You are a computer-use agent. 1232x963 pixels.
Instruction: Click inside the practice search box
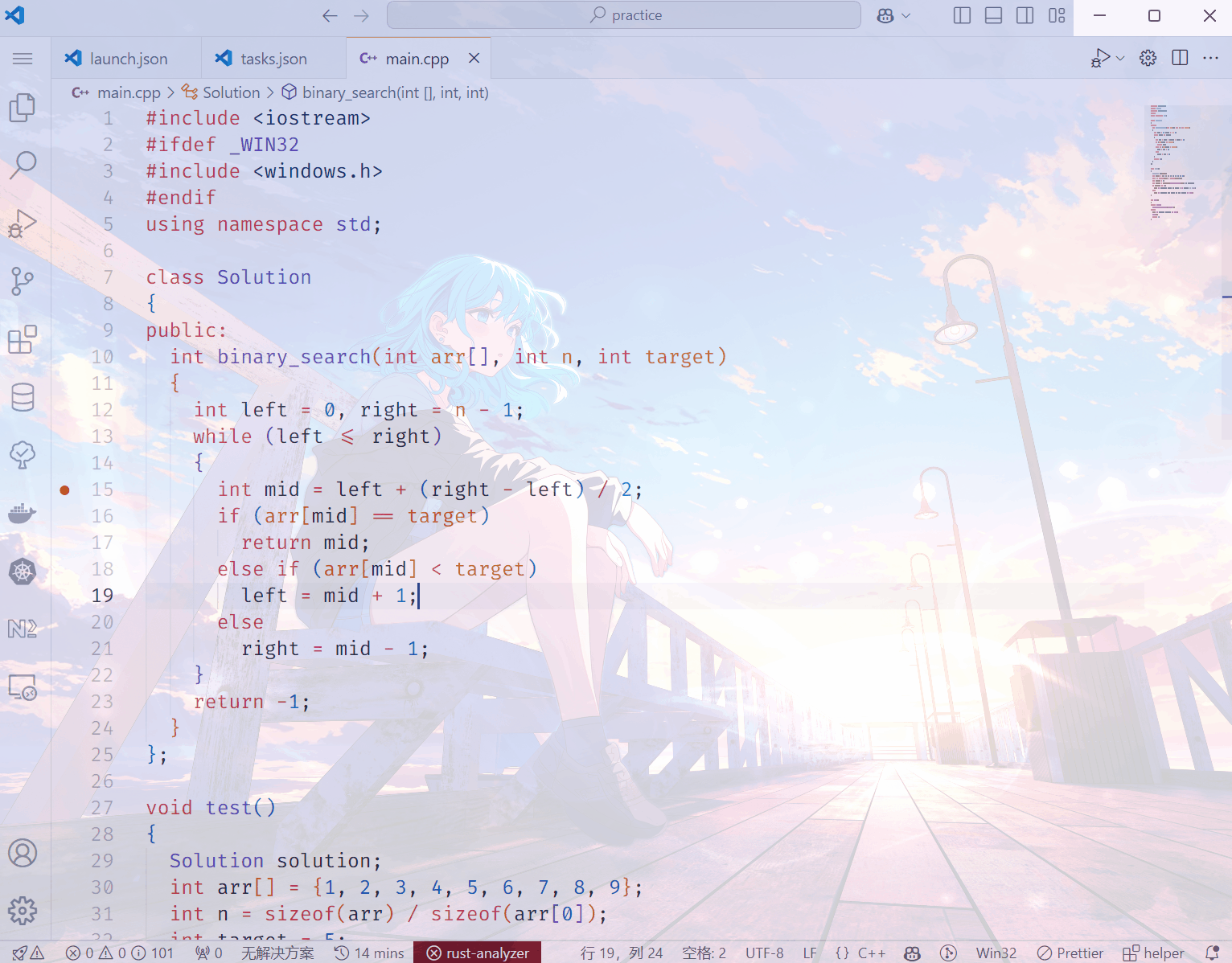(x=623, y=14)
